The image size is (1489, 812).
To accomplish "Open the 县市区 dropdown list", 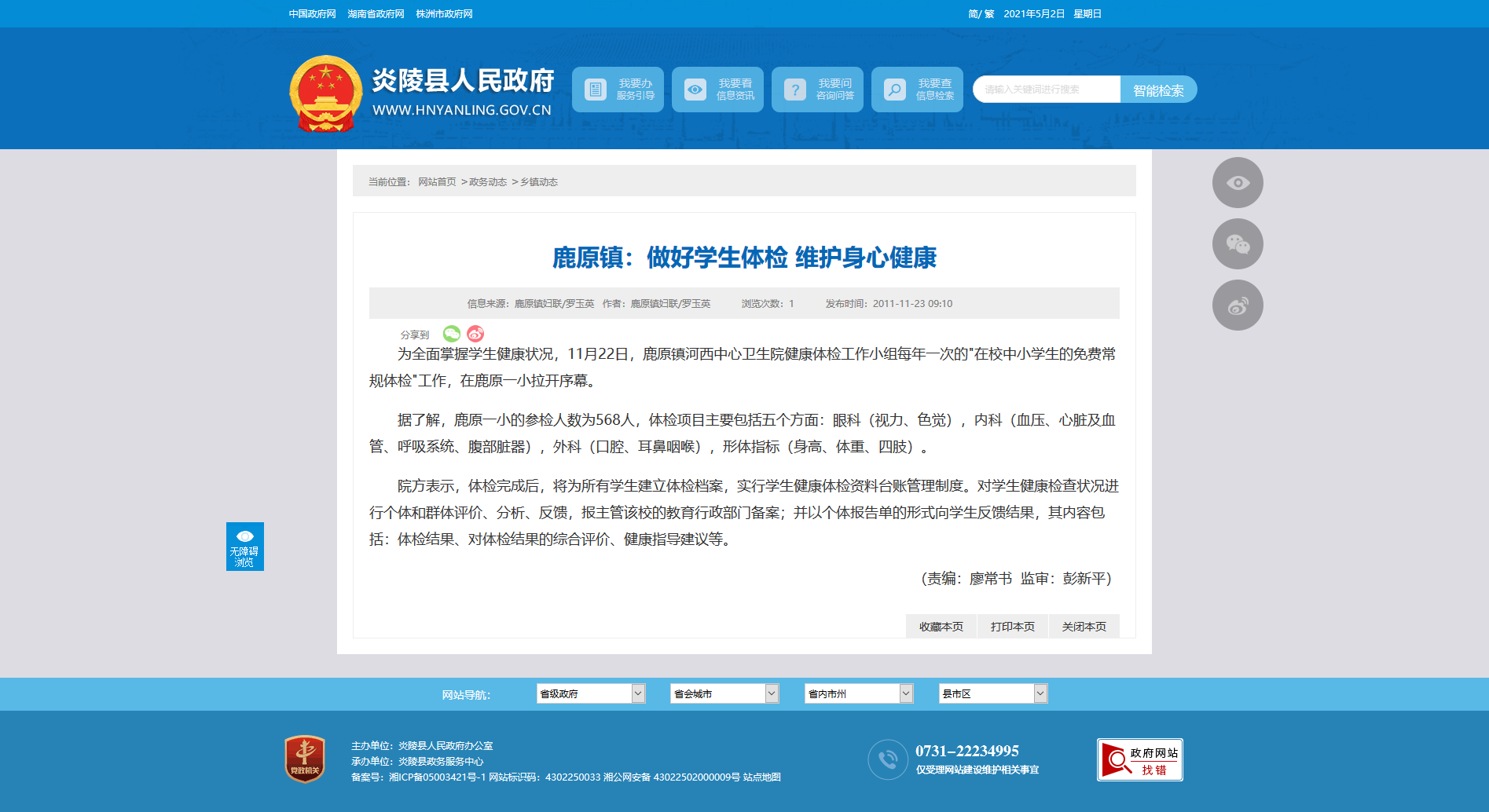I will pyautogui.click(x=993, y=693).
